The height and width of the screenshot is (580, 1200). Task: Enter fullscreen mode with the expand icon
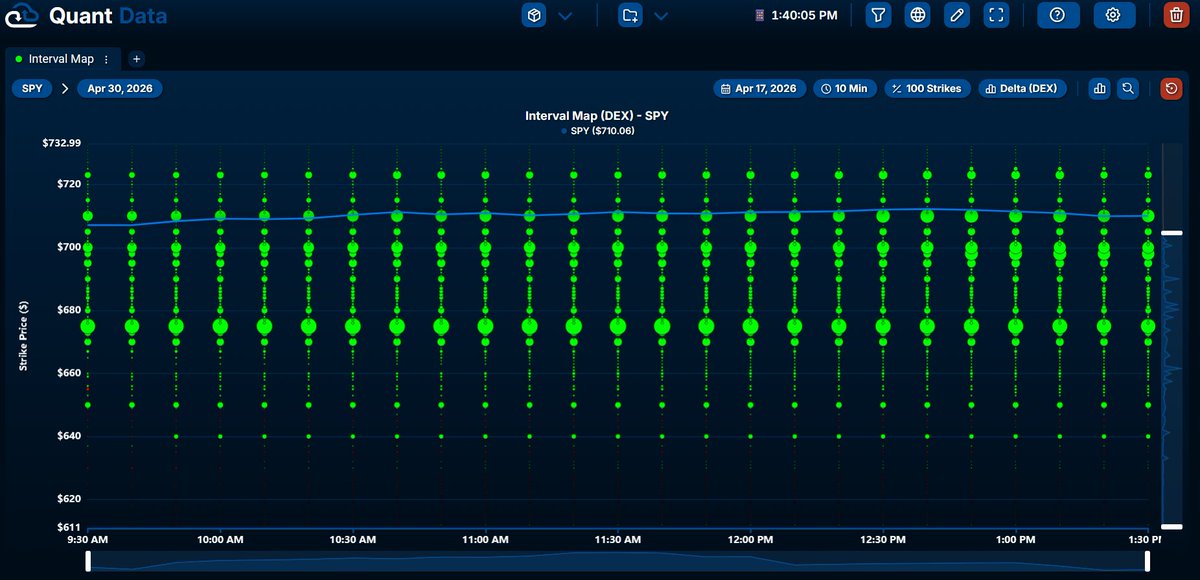[995, 15]
